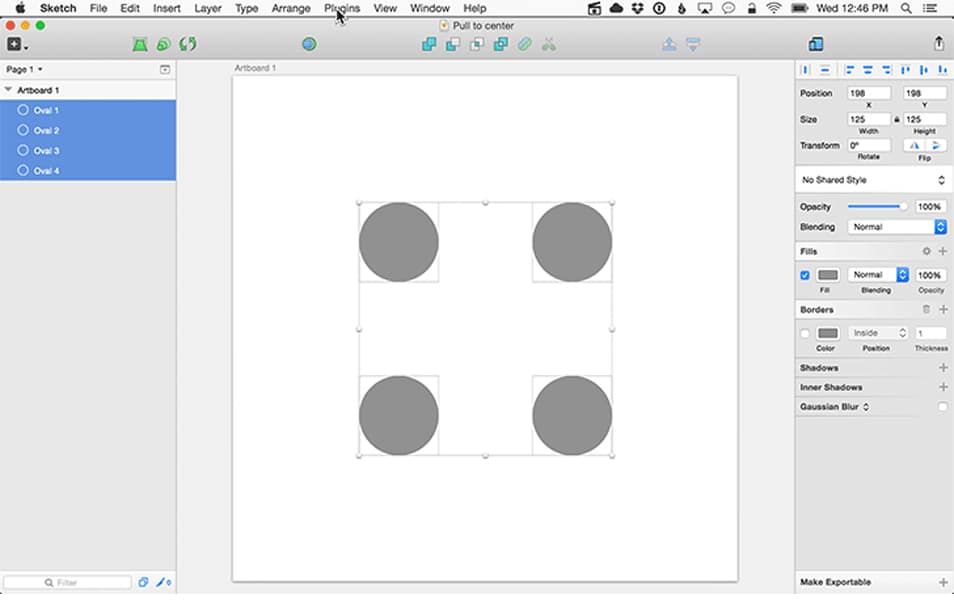Click the layer Filter search field
Viewport: 954px width, 600px height.
[67, 582]
